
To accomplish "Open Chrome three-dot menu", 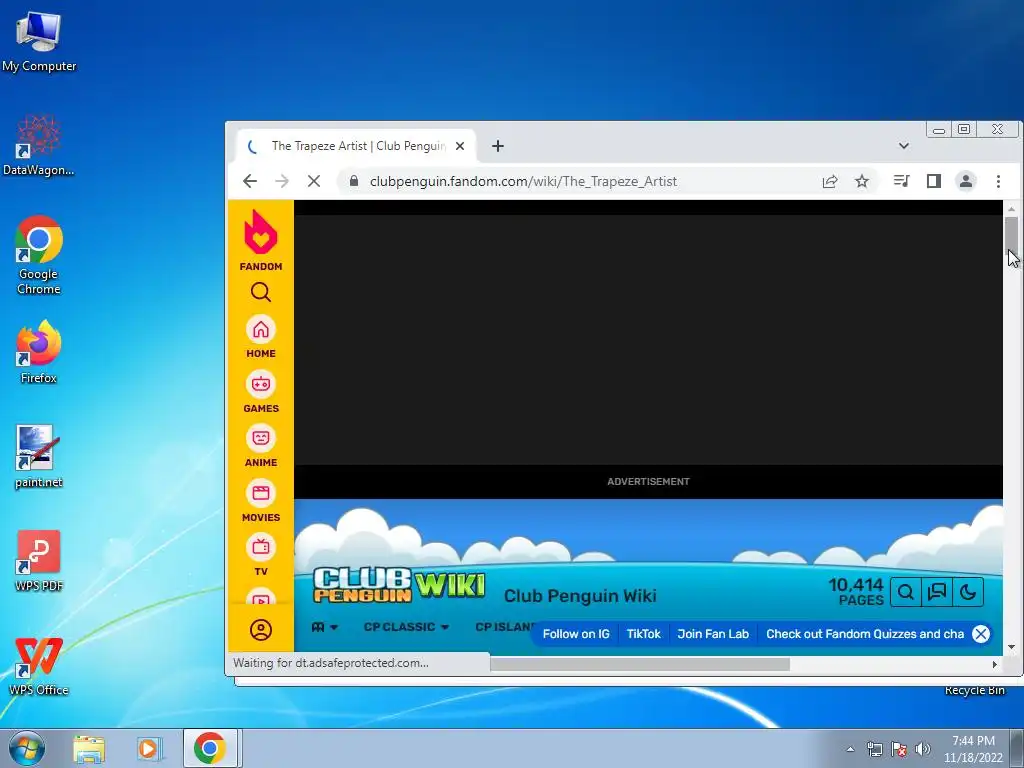I will click(998, 181).
